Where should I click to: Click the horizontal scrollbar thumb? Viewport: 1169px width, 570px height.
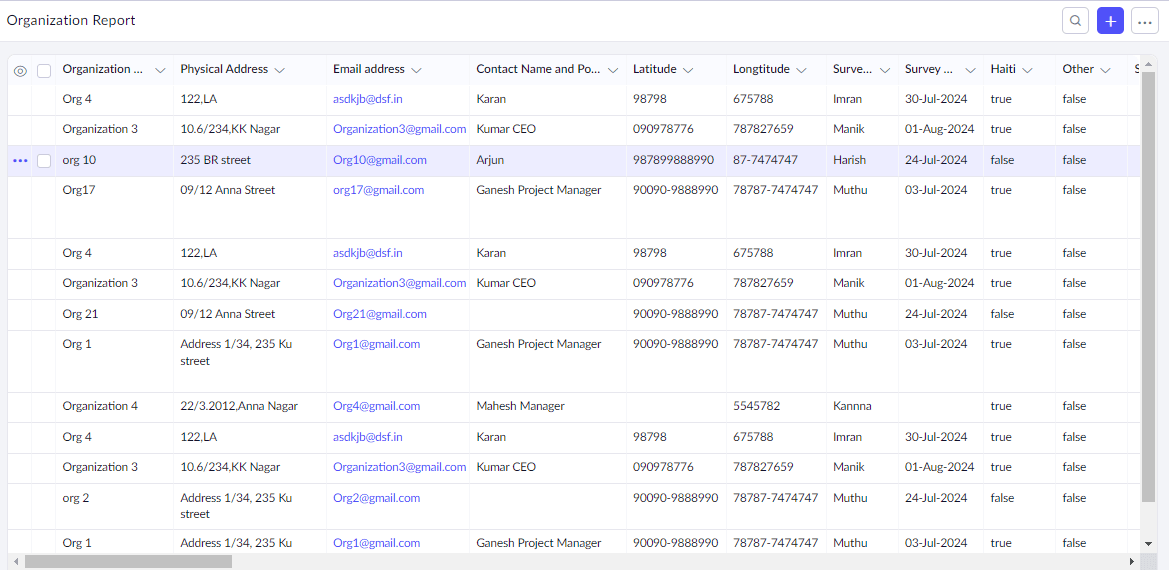coord(128,562)
